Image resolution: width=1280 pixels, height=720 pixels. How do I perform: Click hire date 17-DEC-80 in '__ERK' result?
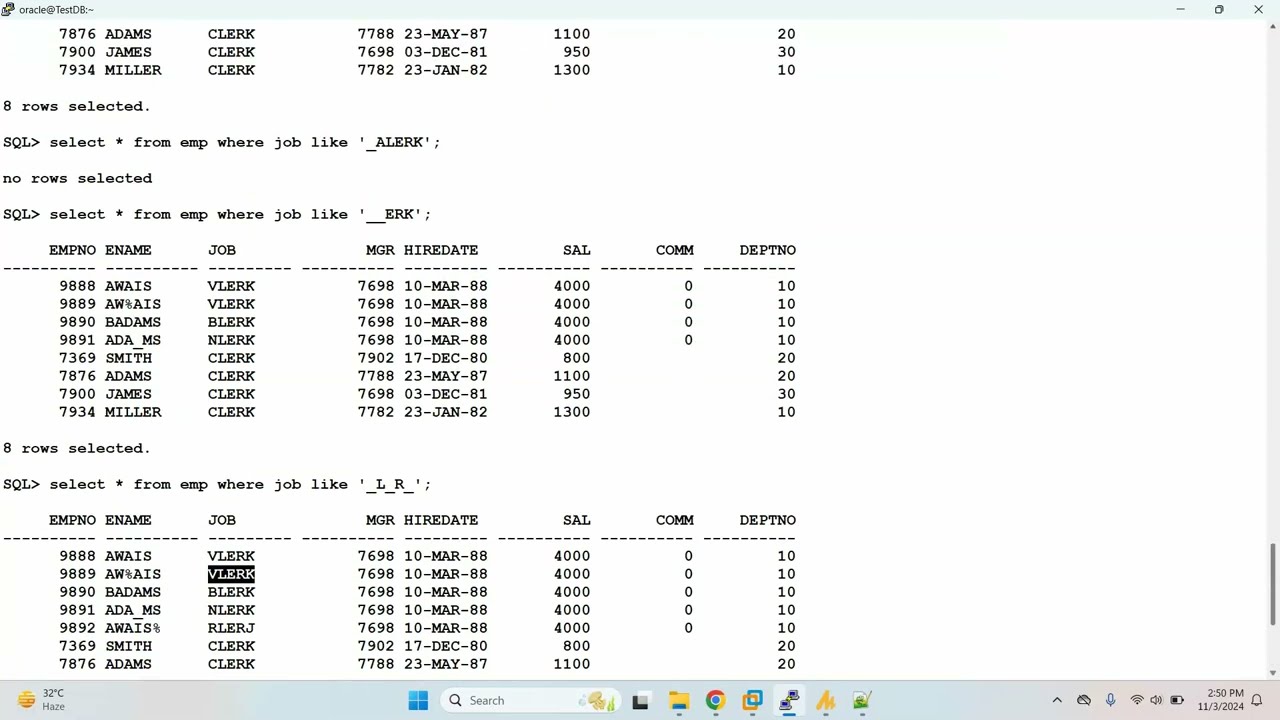pos(446,358)
